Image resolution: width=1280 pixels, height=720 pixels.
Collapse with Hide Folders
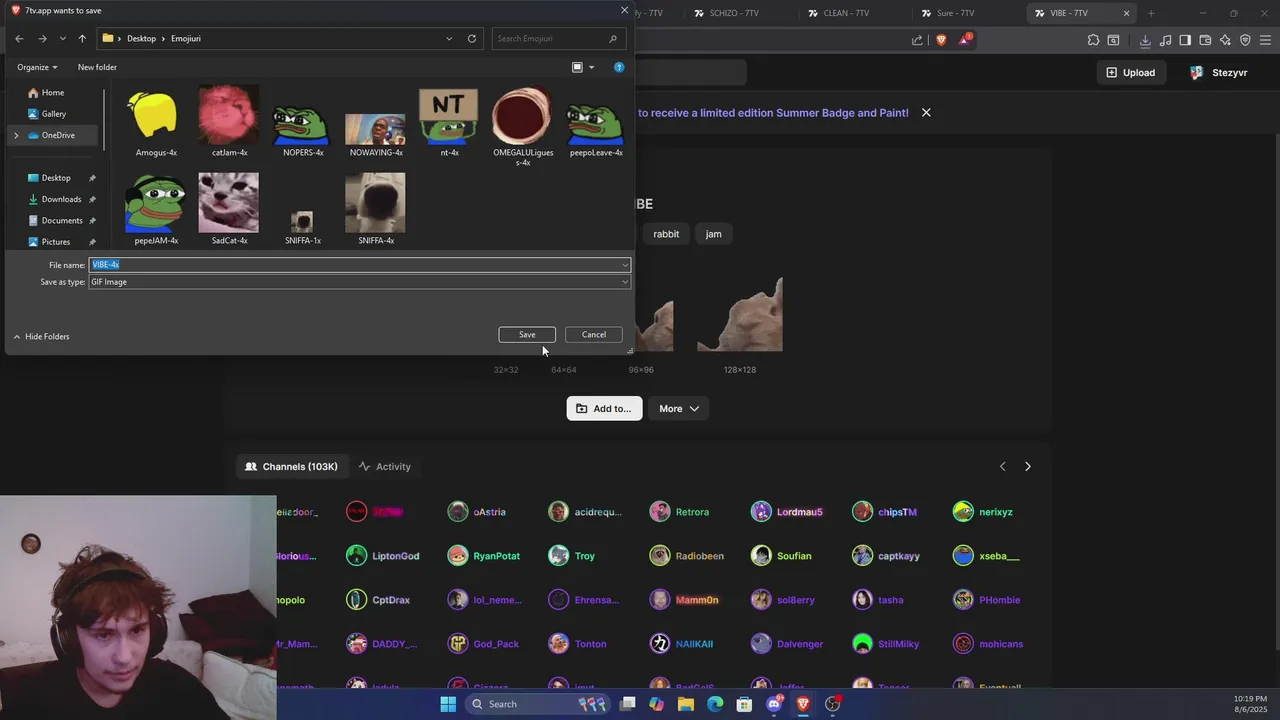click(x=41, y=337)
